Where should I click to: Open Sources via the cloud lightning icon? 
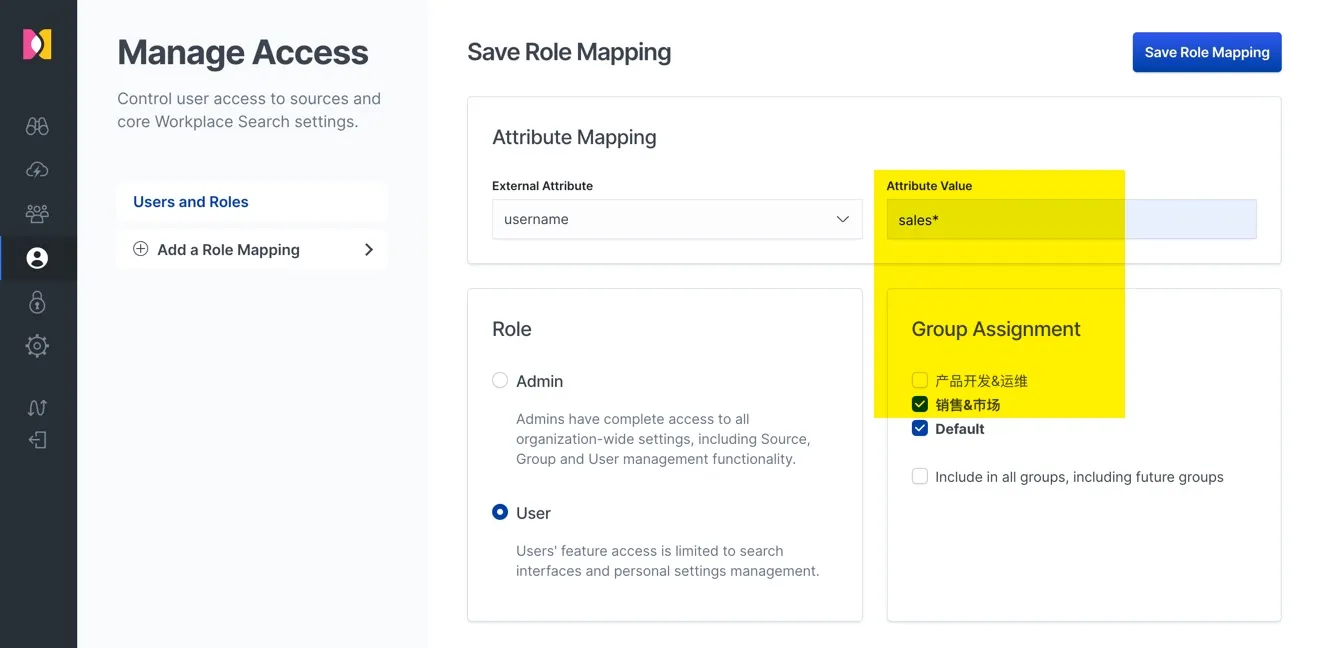point(37,170)
